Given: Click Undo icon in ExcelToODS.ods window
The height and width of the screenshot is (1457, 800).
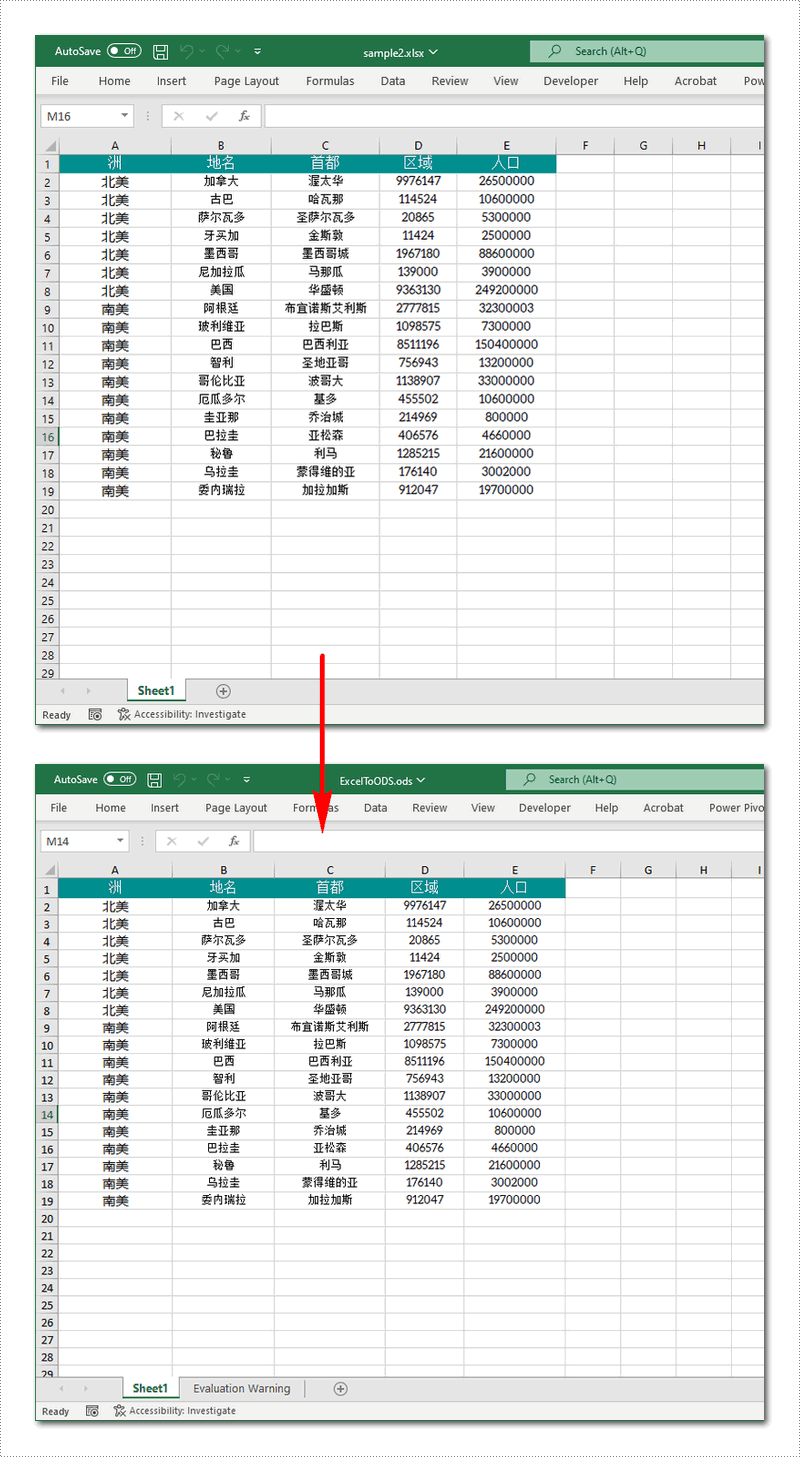Looking at the screenshot, I should point(180,779).
